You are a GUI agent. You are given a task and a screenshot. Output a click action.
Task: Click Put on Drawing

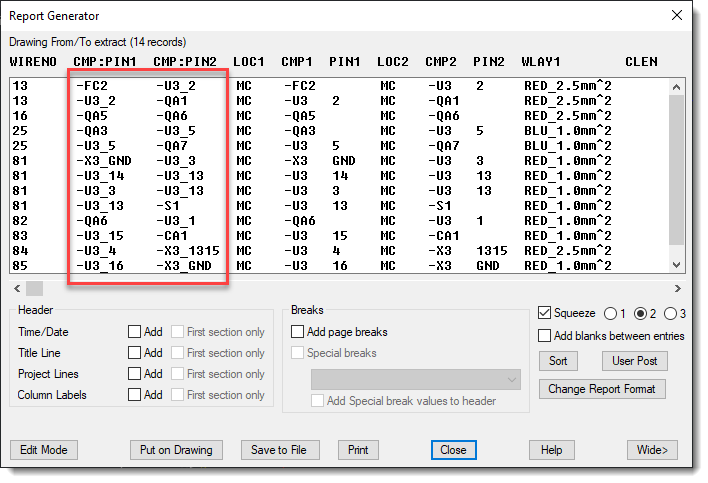click(x=176, y=450)
